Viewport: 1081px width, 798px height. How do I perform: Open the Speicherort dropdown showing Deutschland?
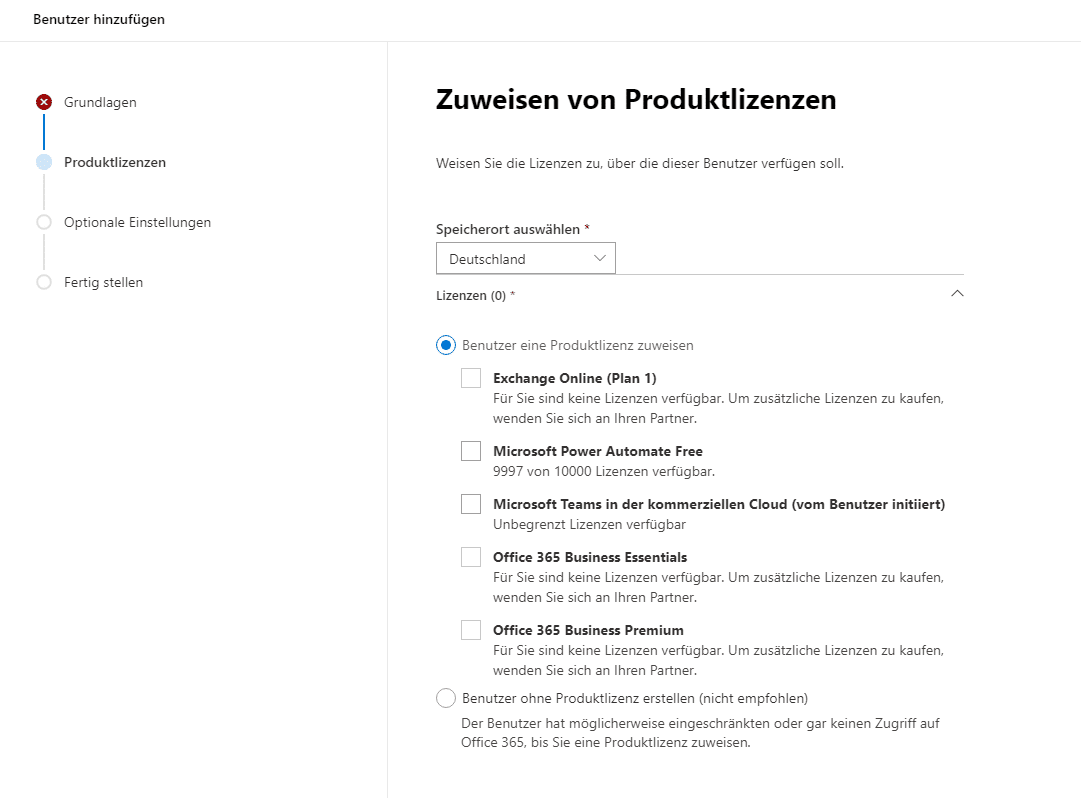click(525, 258)
